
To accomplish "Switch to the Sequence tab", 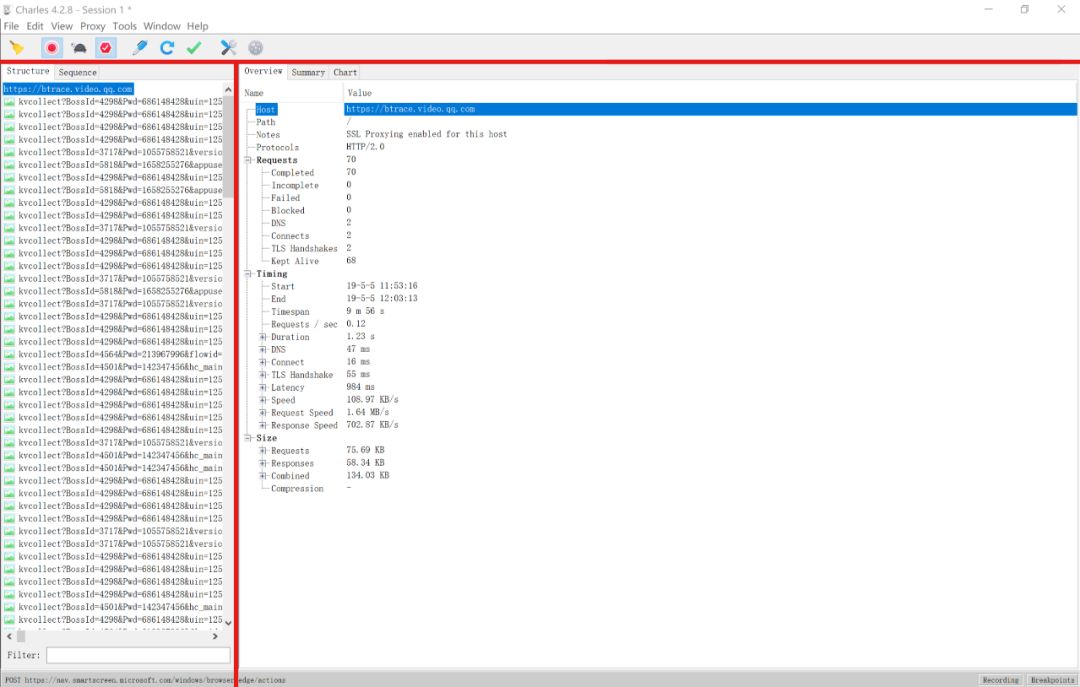I will pyautogui.click(x=77, y=72).
